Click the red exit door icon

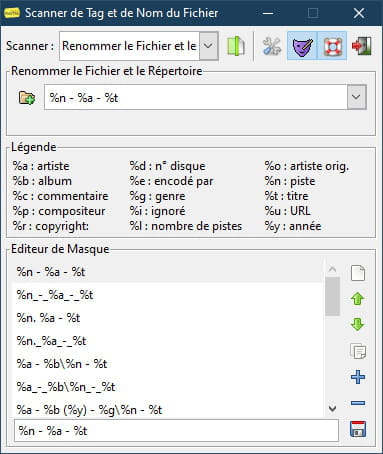click(362, 46)
